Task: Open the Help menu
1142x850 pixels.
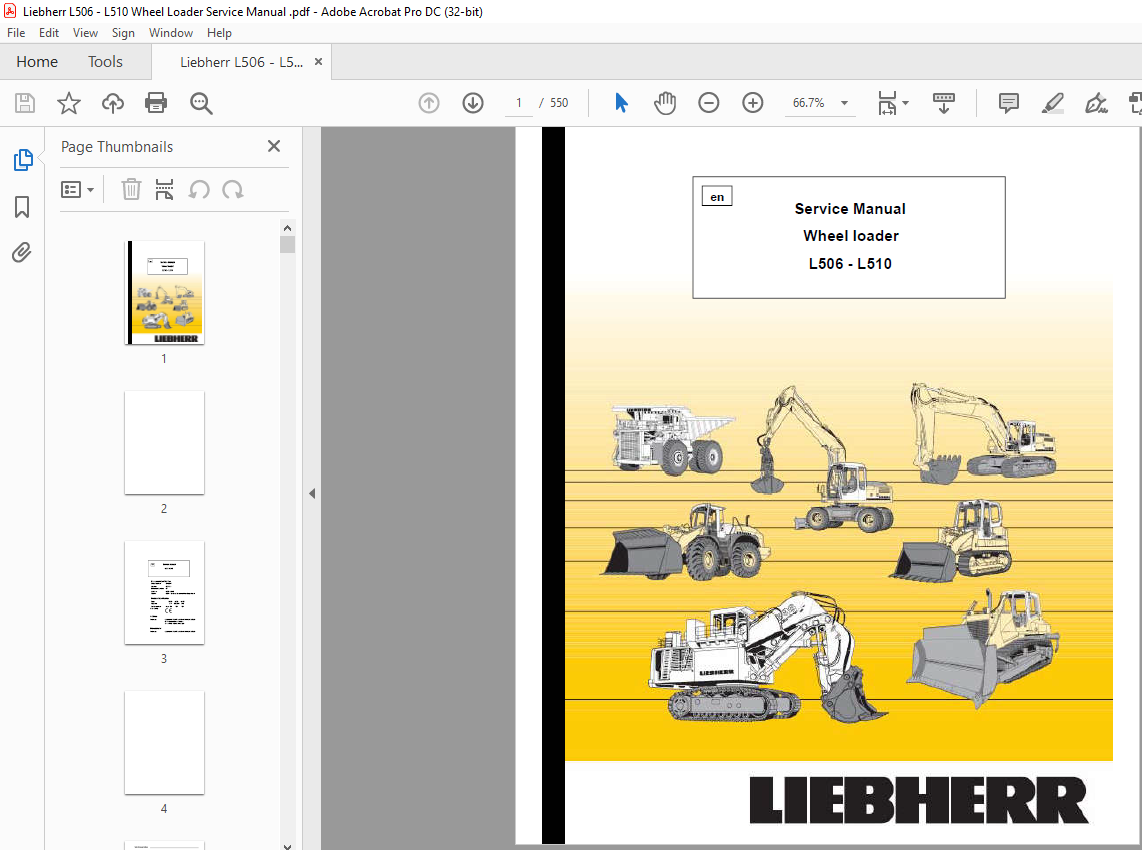Action: [219, 33]
